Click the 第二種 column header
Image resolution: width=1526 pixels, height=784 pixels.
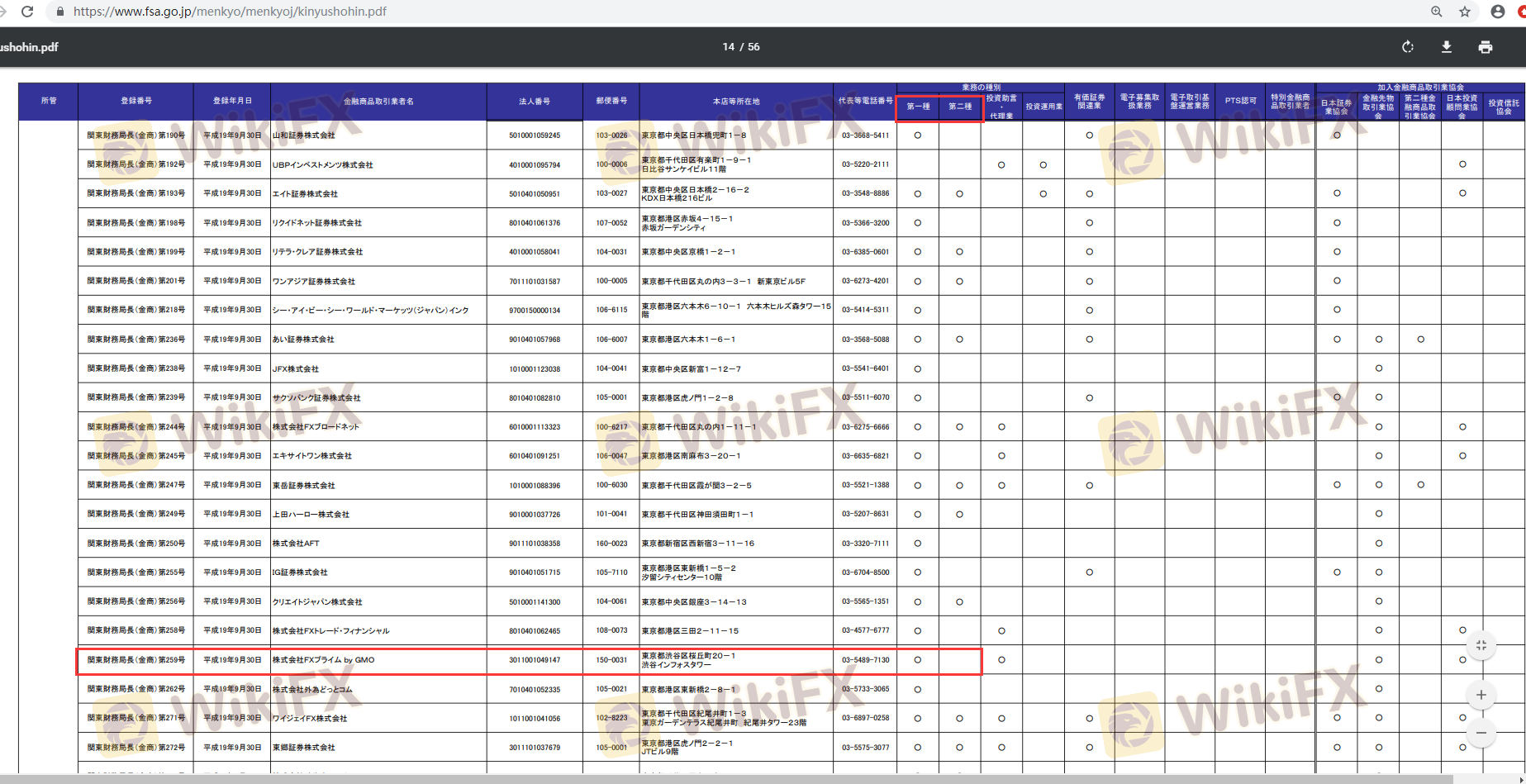point(960,107)
